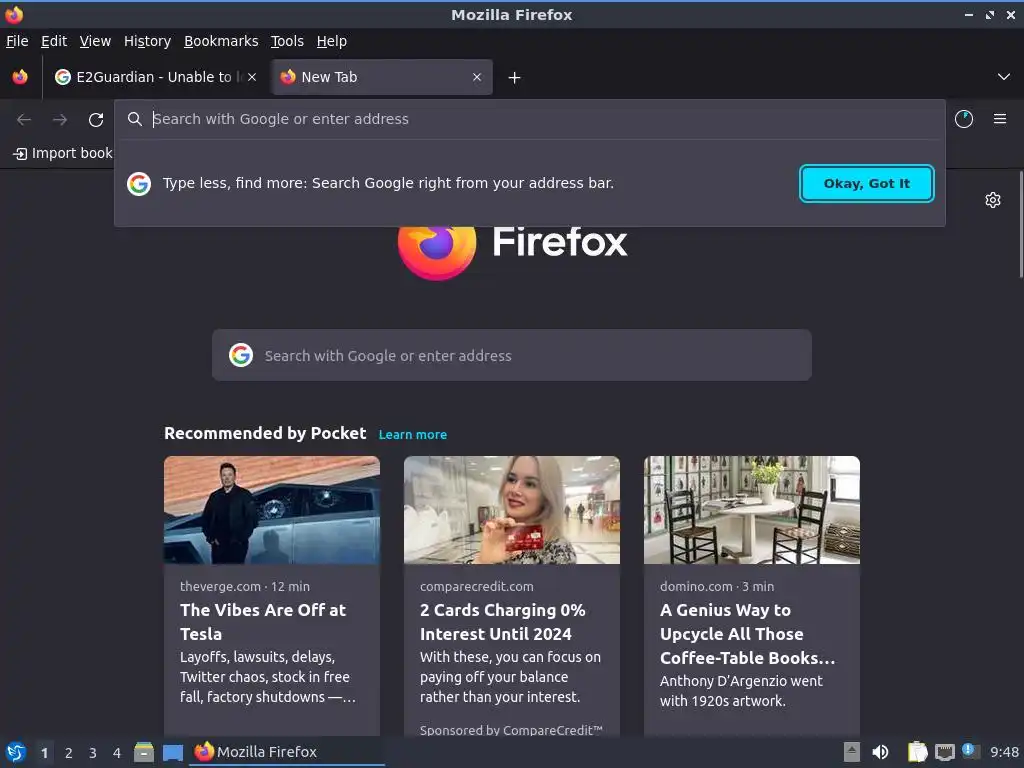
Task: Open the Tesla Cybertruck article thumbnail
Action: (272, 510)
